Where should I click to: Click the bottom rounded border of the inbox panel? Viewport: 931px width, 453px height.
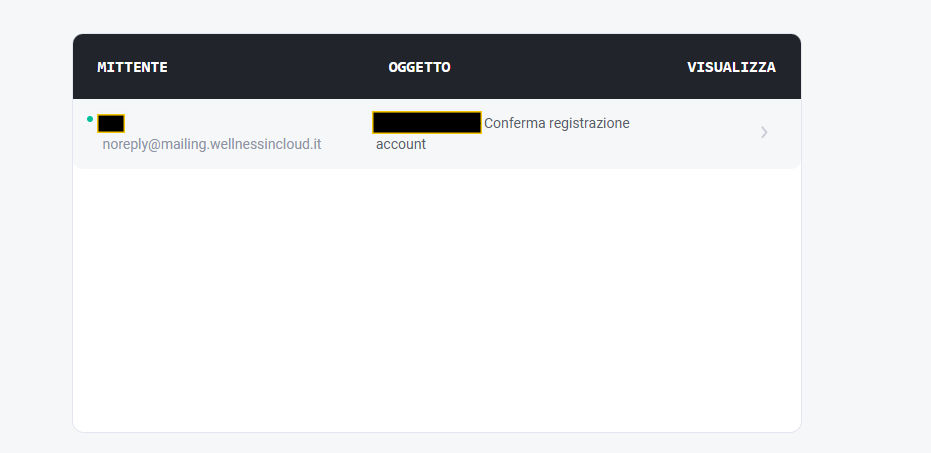[x=437, y=432]
